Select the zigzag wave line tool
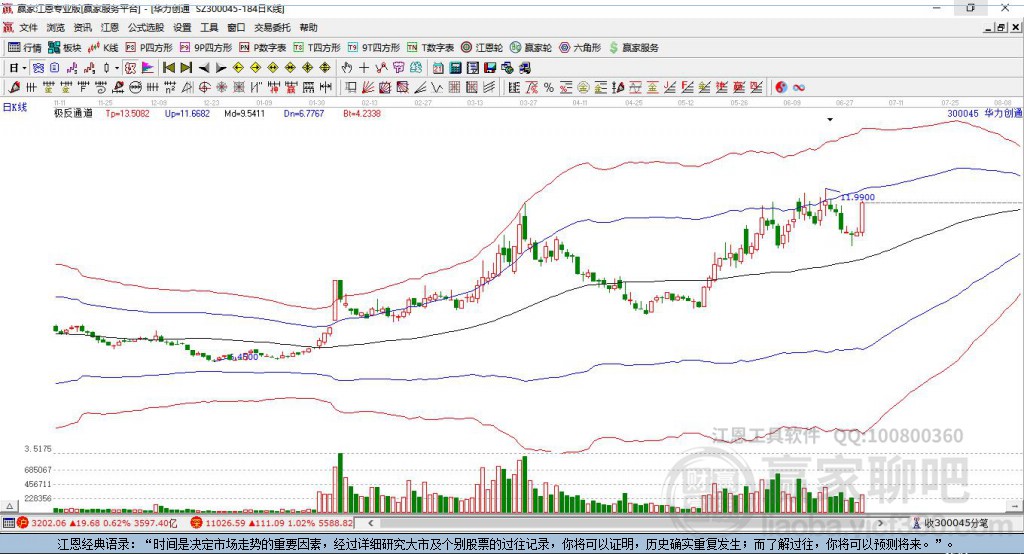Image resolution: width=1024 pixels, height=554 pixels. pyautogui.click(x=437, y=88)
